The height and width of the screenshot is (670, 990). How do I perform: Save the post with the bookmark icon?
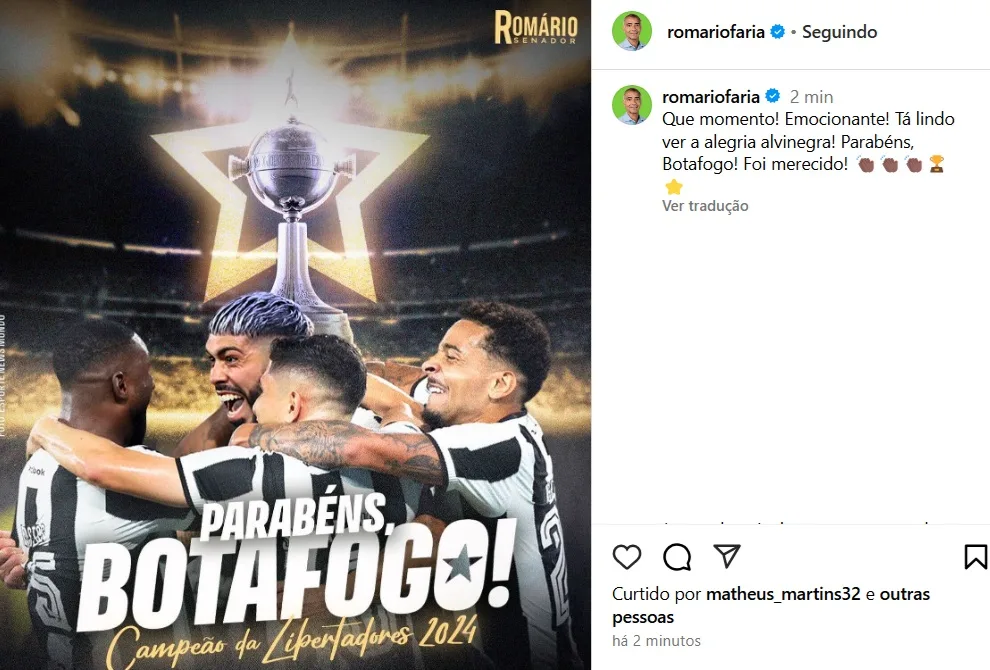point(975,557)
